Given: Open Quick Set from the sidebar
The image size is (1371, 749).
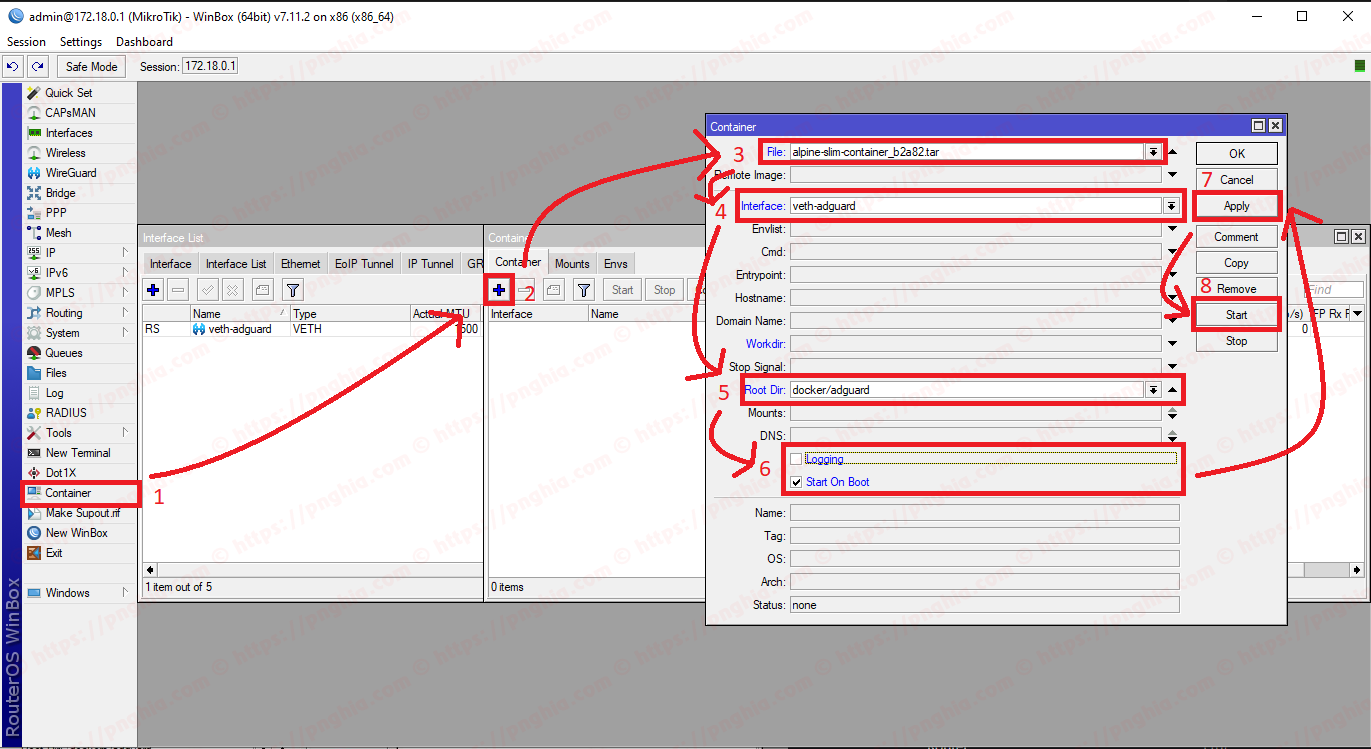Looking at the screenshot, I should 68,93.
